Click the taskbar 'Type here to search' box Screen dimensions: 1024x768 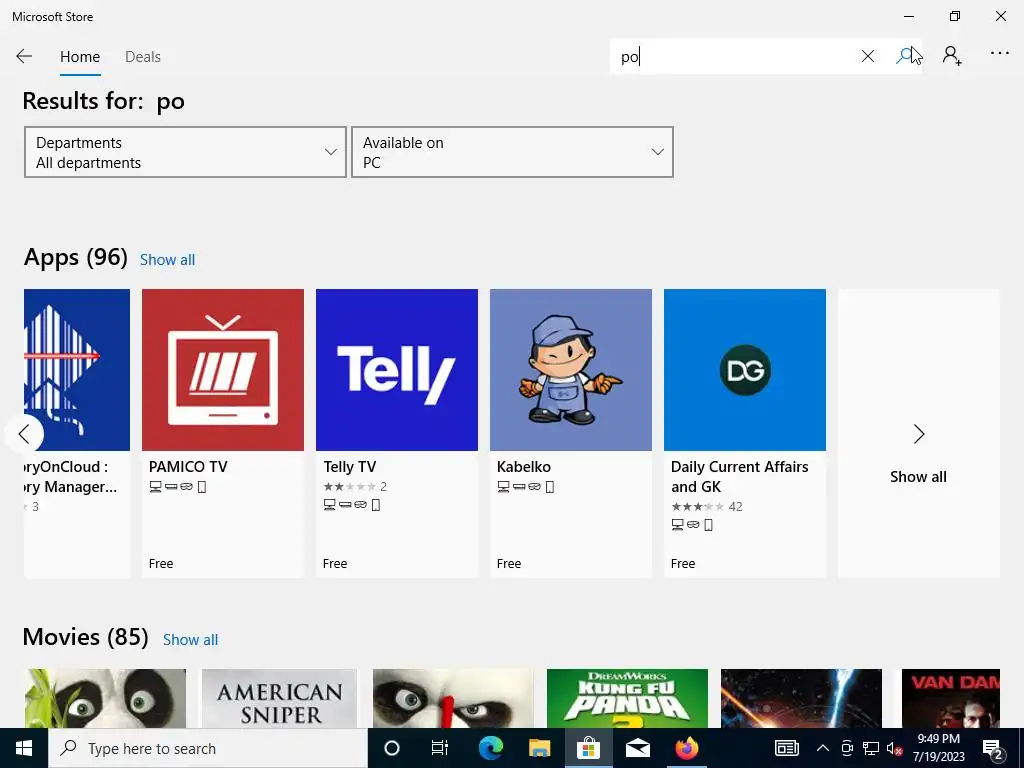pyautogui.click(x=208, y=748)
